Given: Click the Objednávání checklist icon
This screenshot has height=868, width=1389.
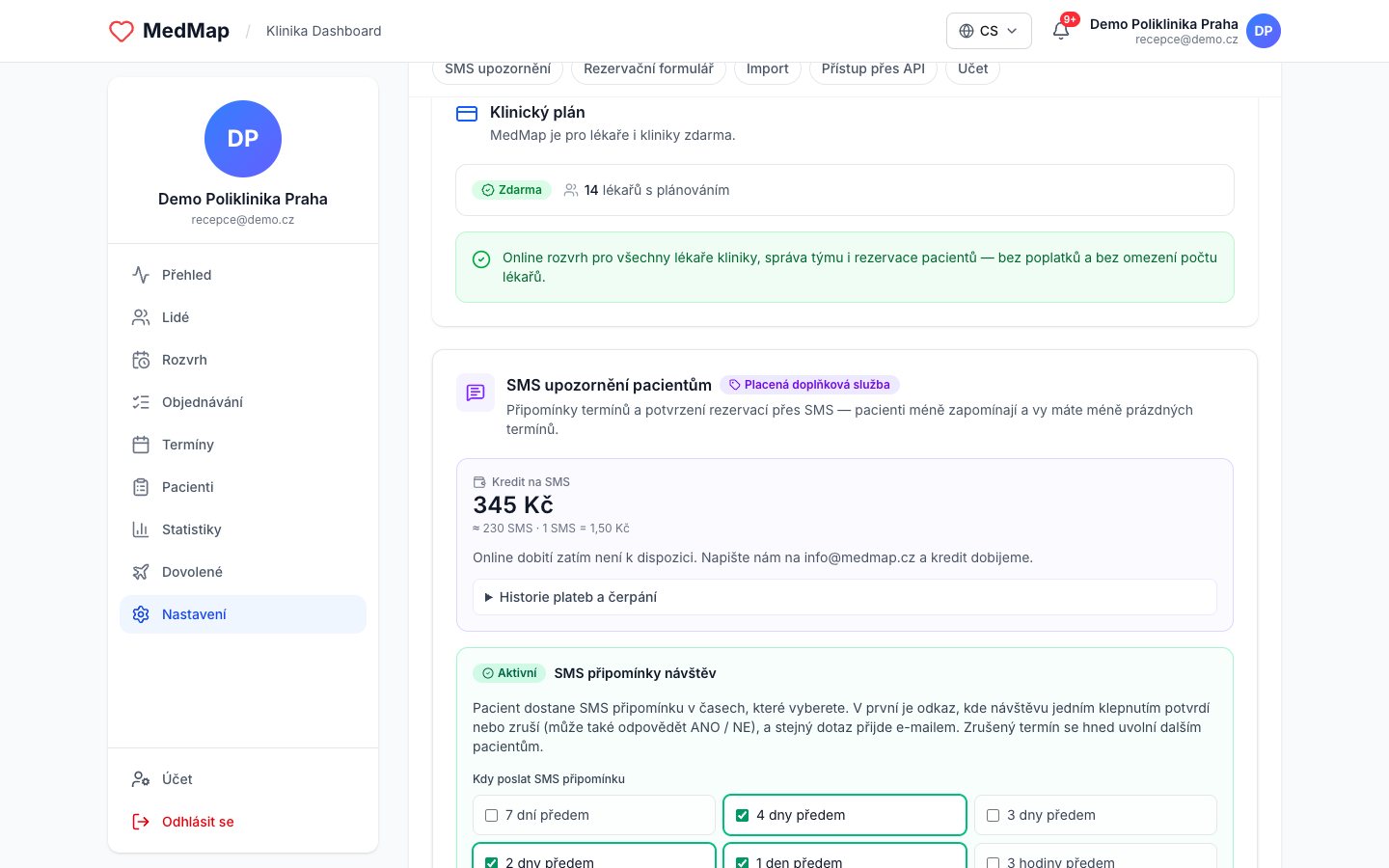Looking at the screenshot, I should [x=141, y=402].
